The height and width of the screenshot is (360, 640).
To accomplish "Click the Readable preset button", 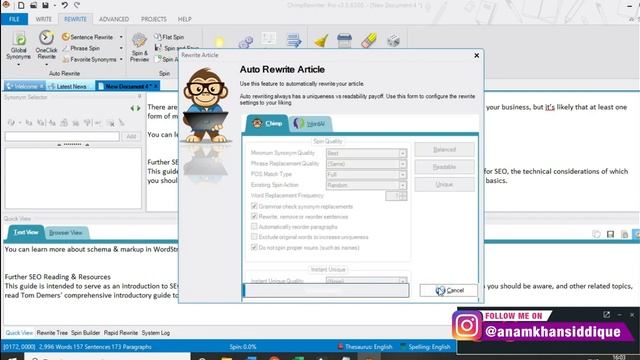I will (x=444, y=167).
